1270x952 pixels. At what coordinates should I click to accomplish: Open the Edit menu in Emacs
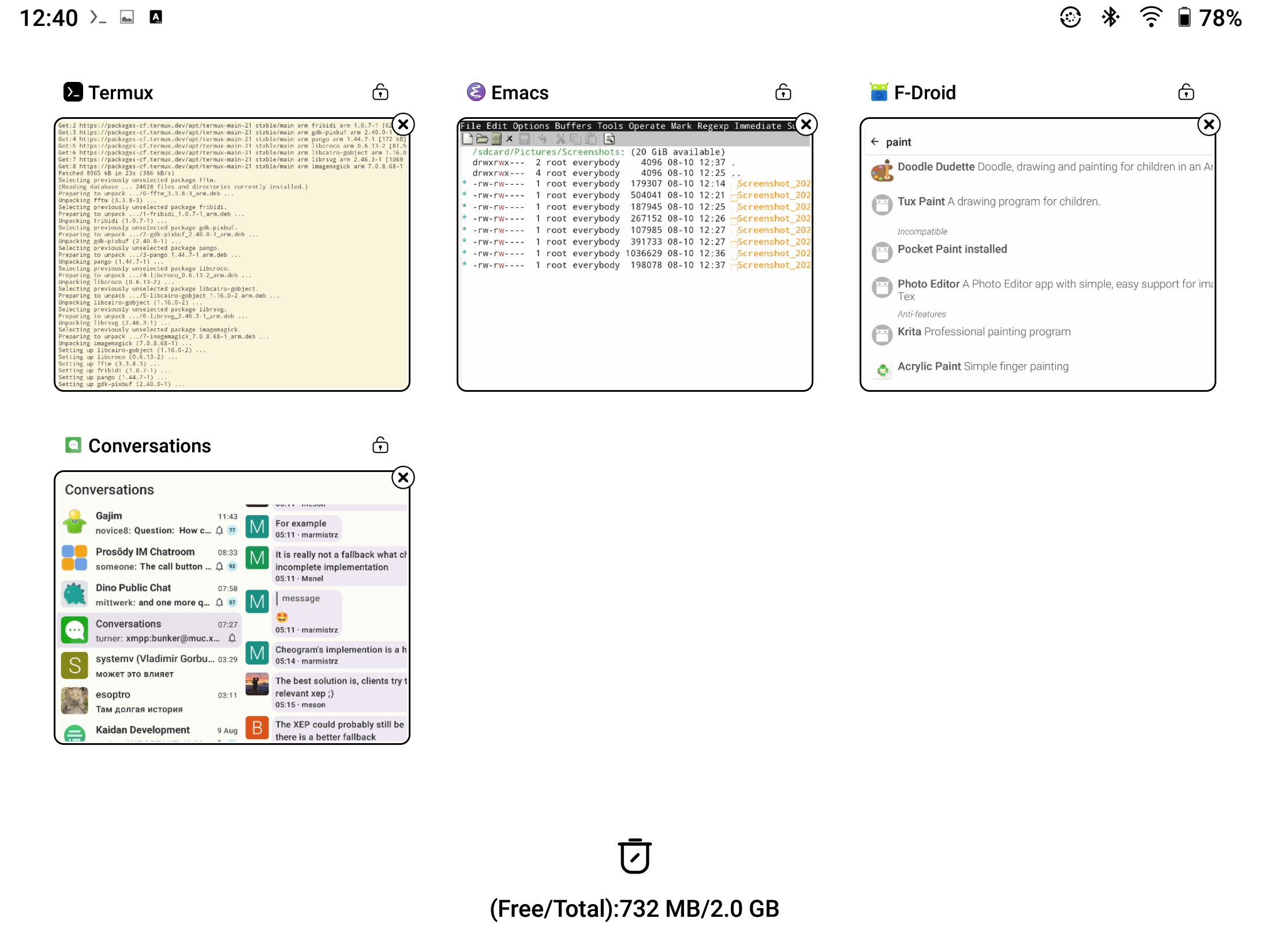click(x=496, y=126)
